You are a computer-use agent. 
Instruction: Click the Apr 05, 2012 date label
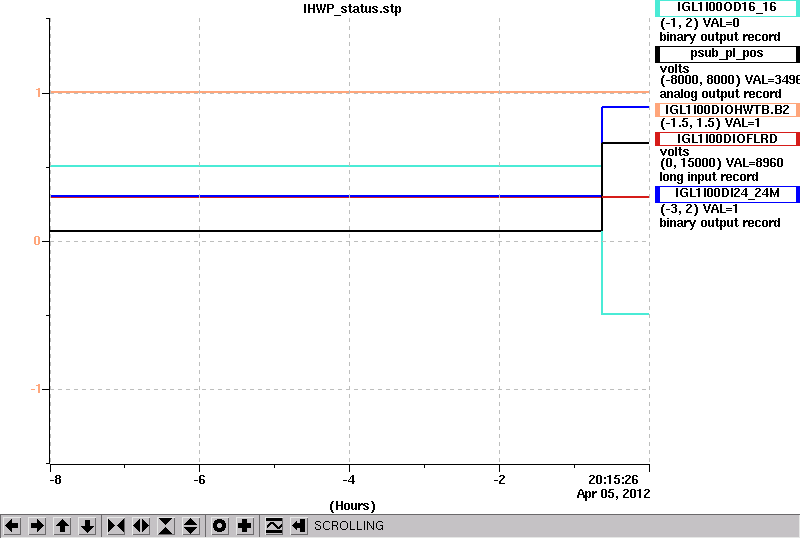point(613,494)
